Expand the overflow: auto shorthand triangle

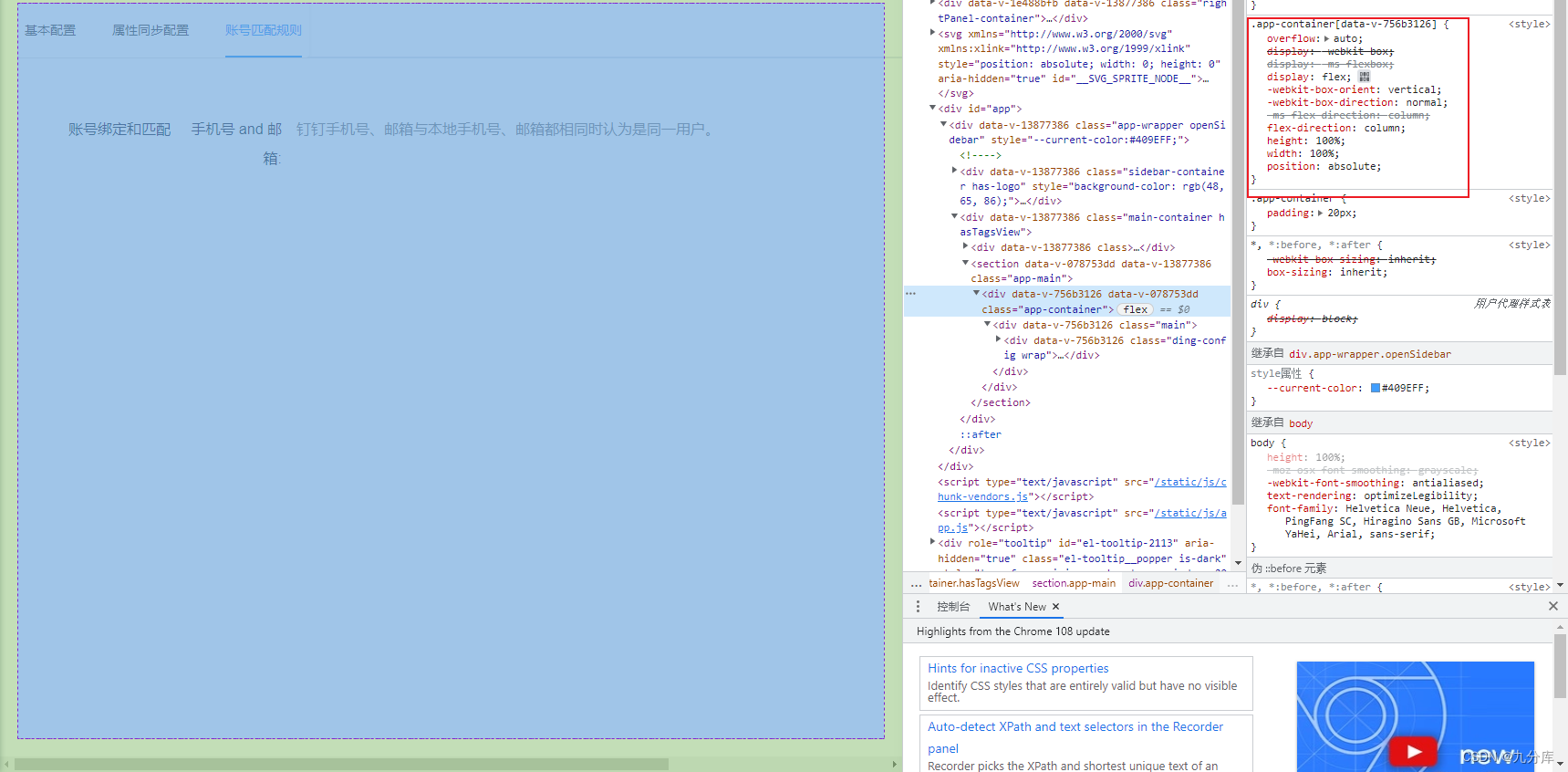point(1326,38)
